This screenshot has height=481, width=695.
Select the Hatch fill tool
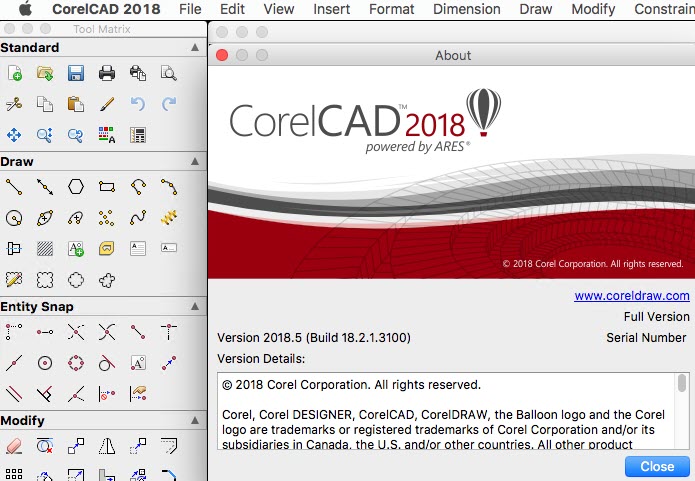pyautogui.click(x=45, y=249)
